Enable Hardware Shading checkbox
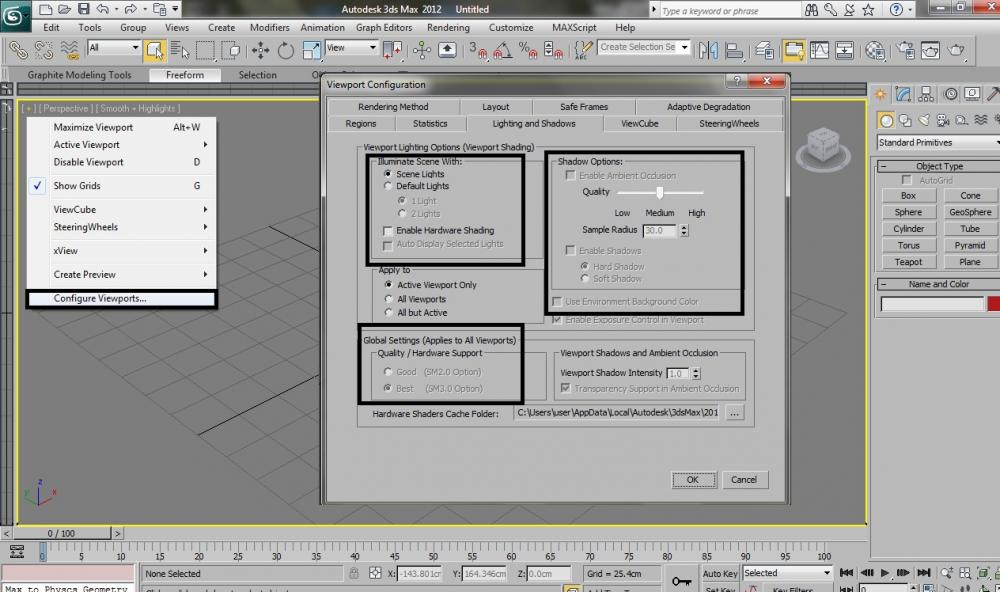 (388, 231)
